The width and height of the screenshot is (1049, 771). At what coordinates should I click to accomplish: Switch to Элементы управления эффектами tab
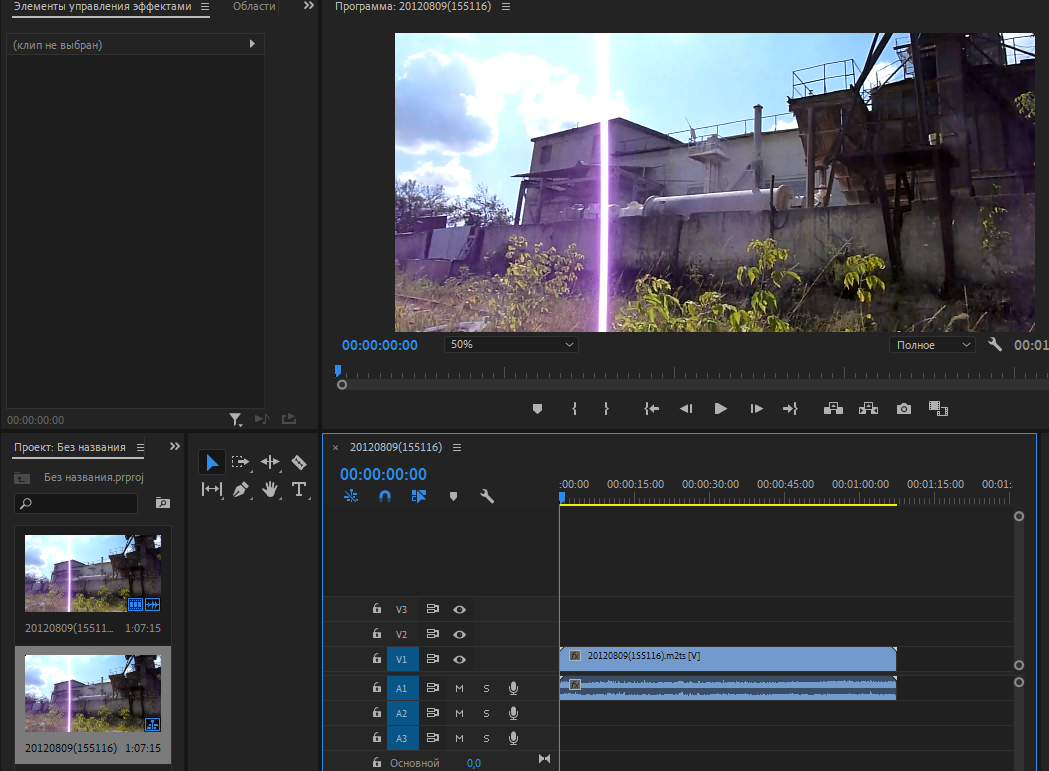[x=103, y=7]
